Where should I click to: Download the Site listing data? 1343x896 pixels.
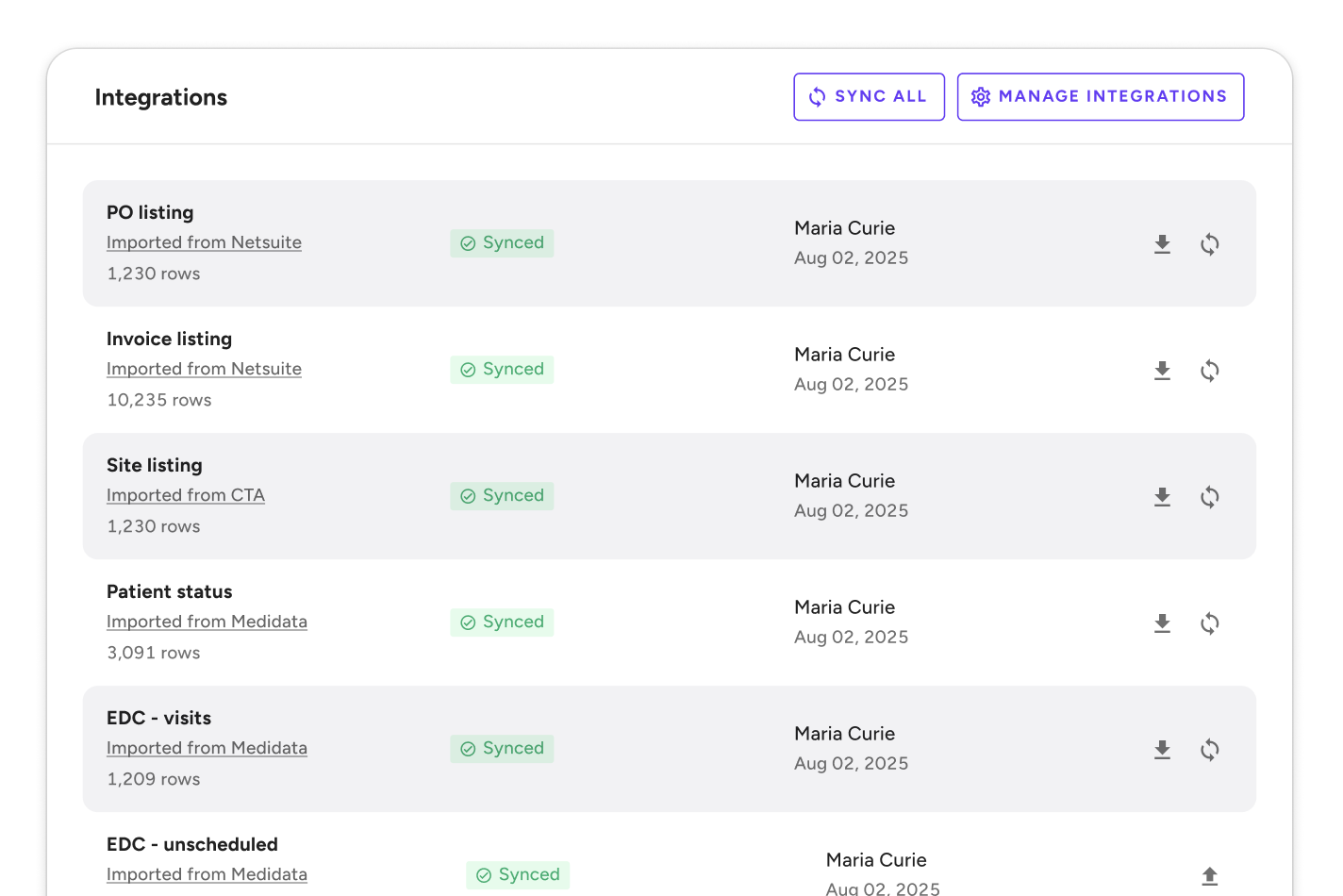1162,497
